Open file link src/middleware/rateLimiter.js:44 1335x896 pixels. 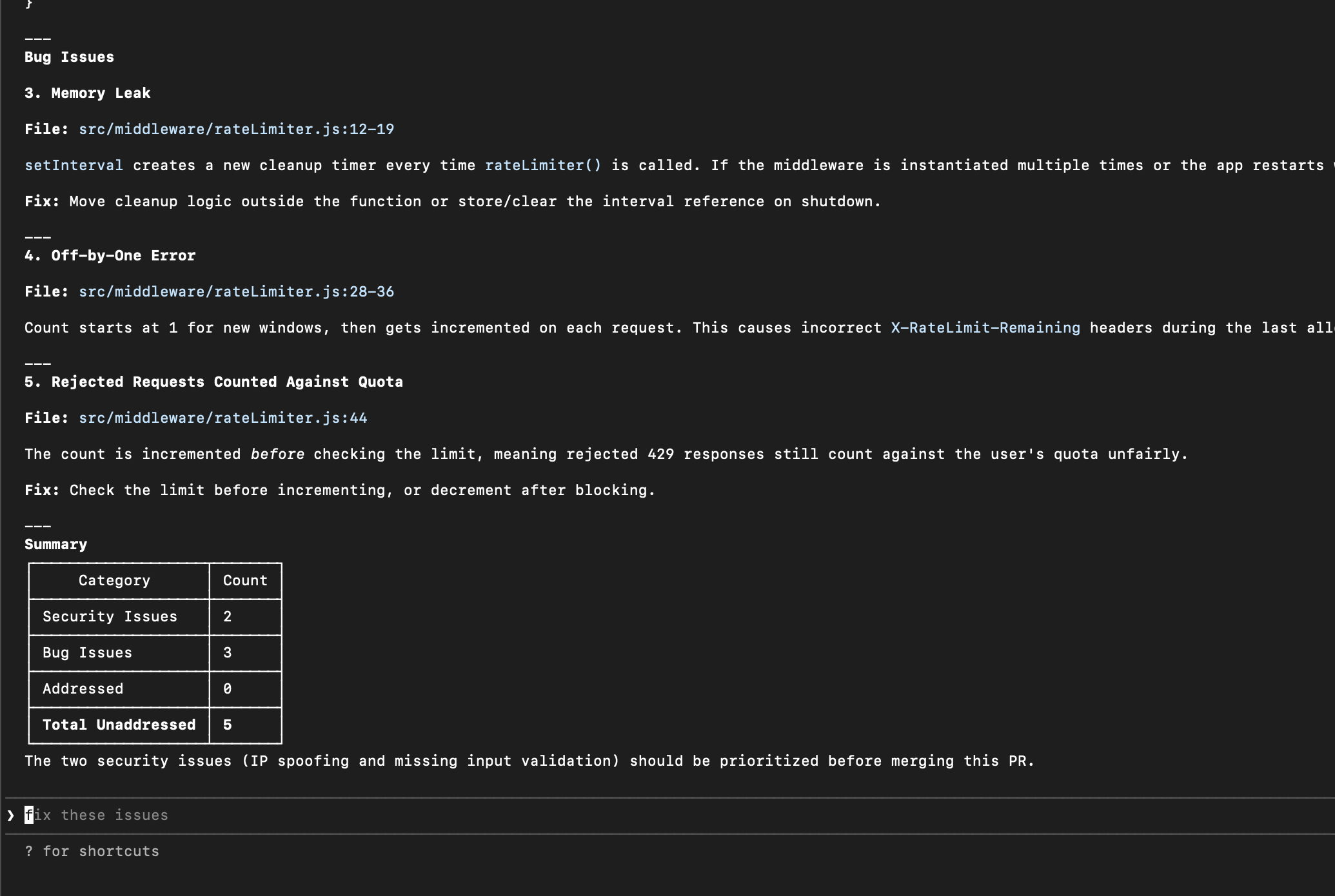(x=222, y=418)
